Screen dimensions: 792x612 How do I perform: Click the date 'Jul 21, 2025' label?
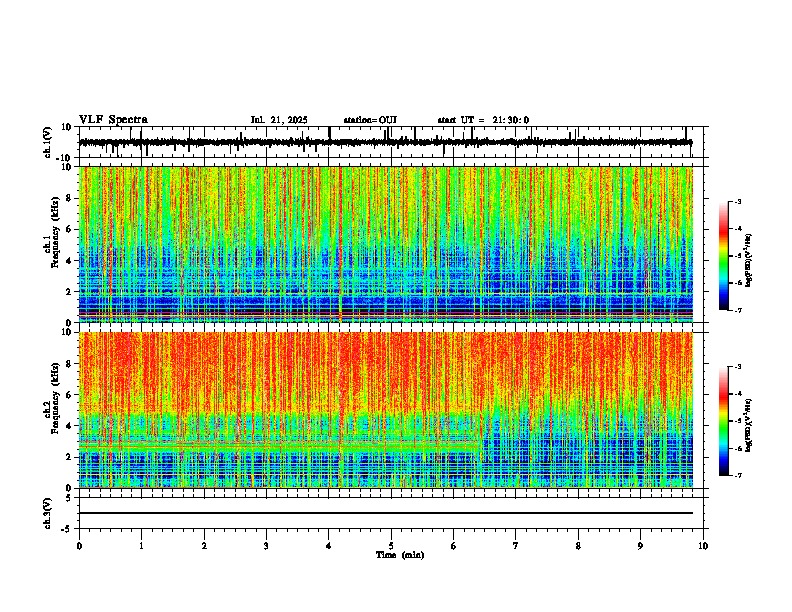[x=279, y=120]
